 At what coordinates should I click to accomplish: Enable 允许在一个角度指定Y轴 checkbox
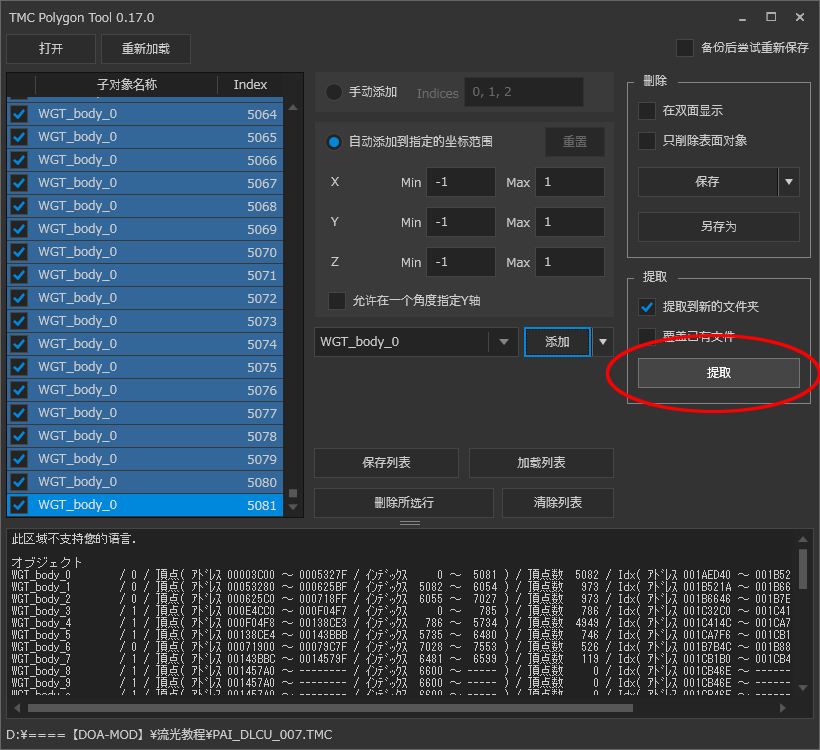336,301
